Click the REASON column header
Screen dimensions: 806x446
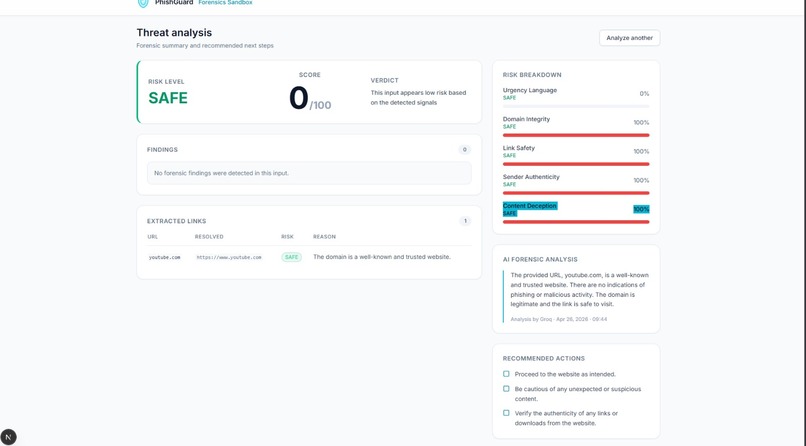[324, 237]
